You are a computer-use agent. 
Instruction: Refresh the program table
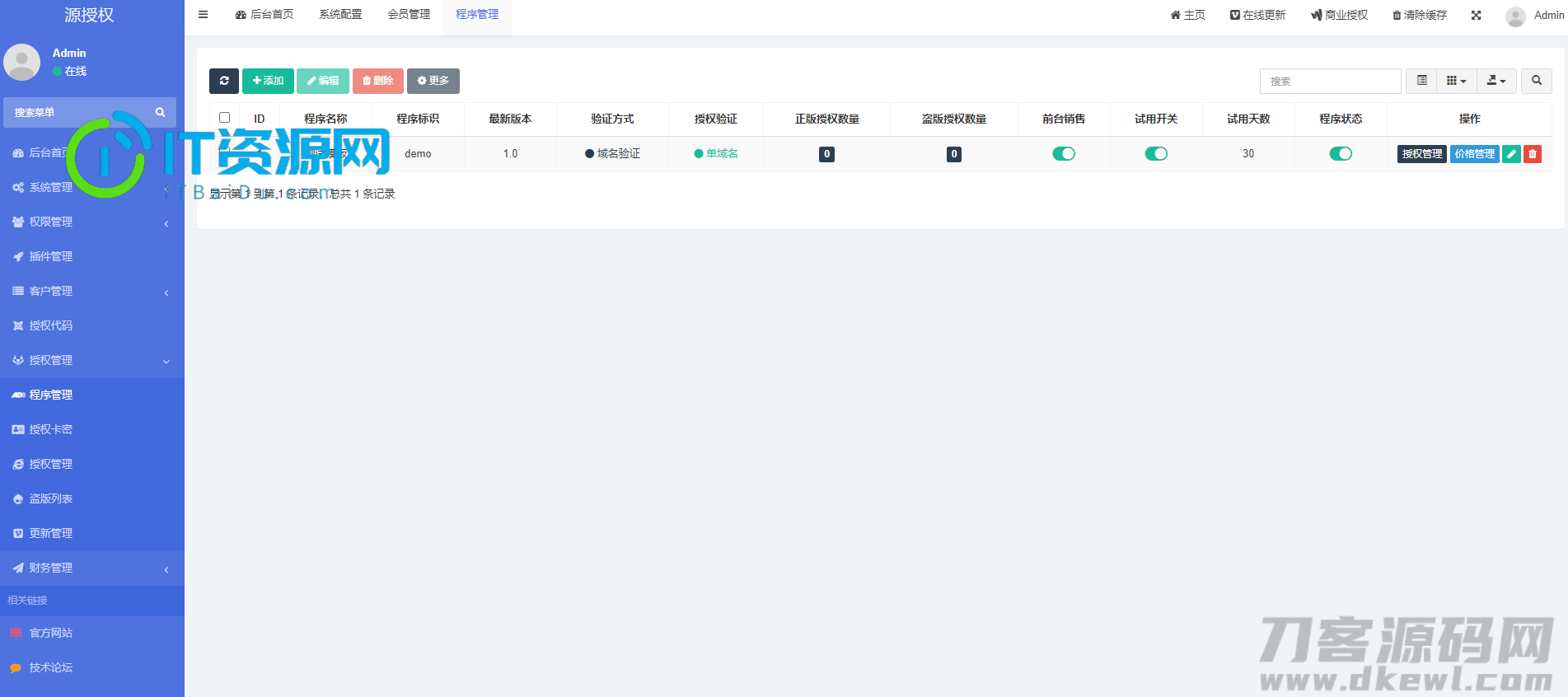click(x=224, y=81)
